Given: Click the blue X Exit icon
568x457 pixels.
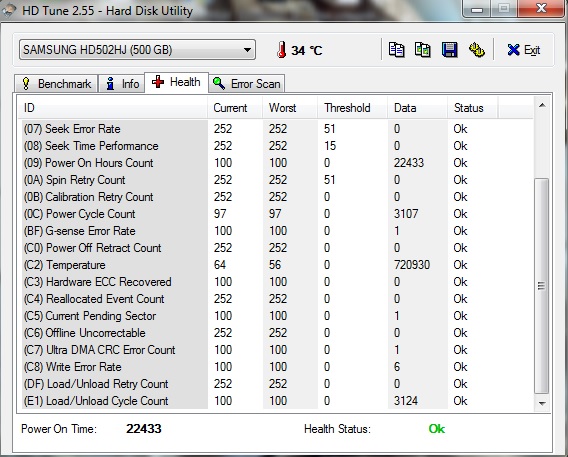Looking at the screenshot, I should 513,50.
